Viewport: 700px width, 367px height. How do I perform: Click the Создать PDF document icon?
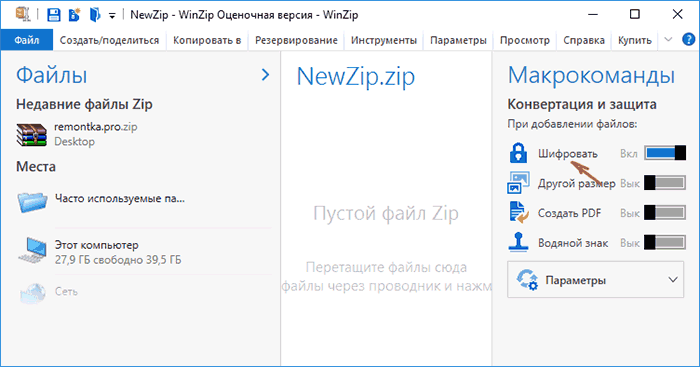pos(519,212)
